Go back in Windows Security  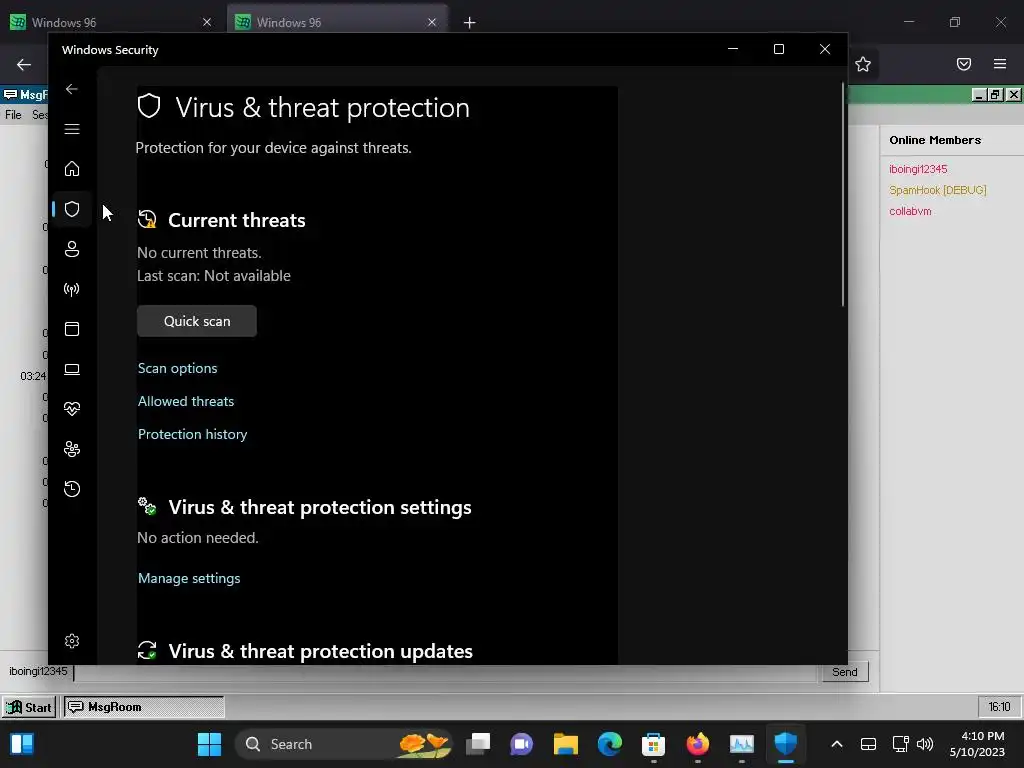tap(72, 89)
